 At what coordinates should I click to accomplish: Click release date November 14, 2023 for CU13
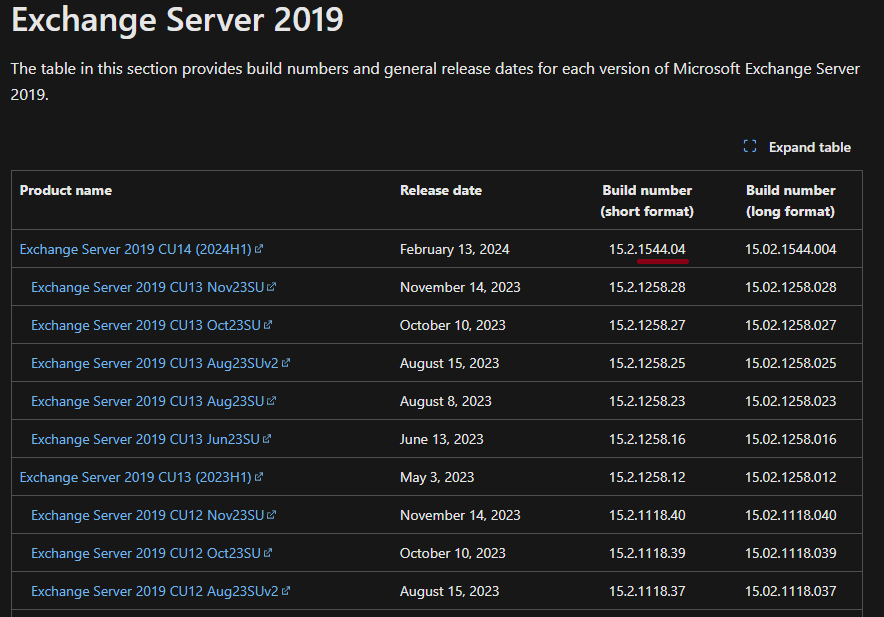460,287
